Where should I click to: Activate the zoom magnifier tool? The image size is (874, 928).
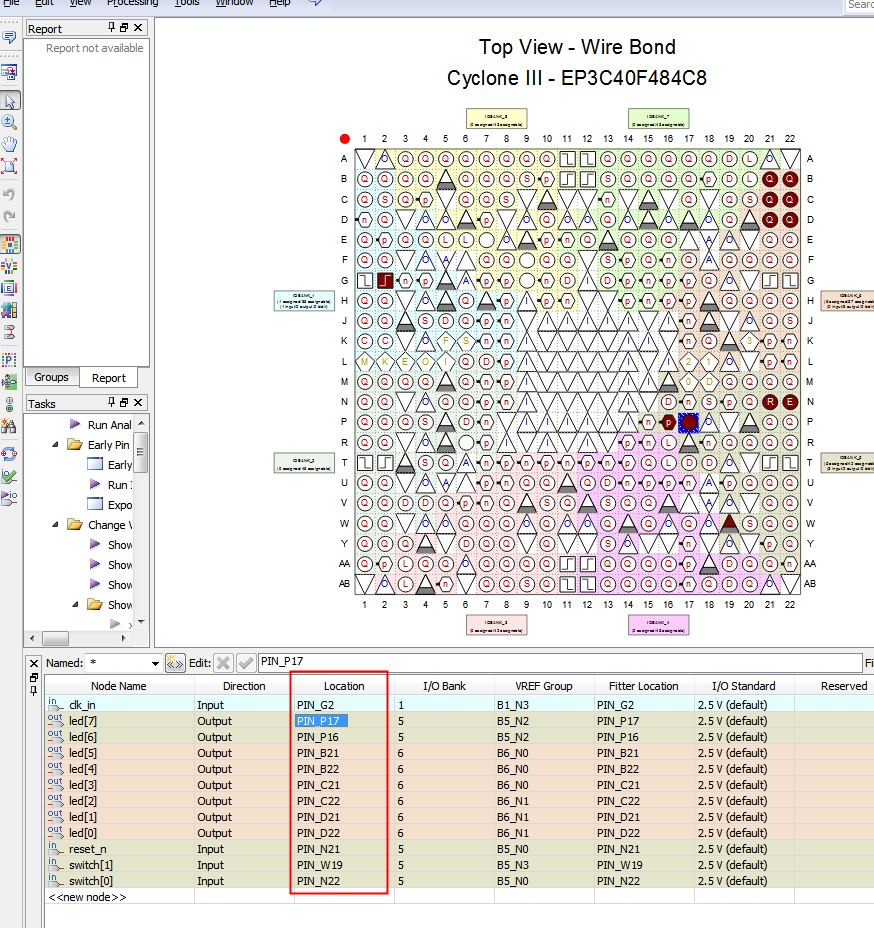(10, 122)
